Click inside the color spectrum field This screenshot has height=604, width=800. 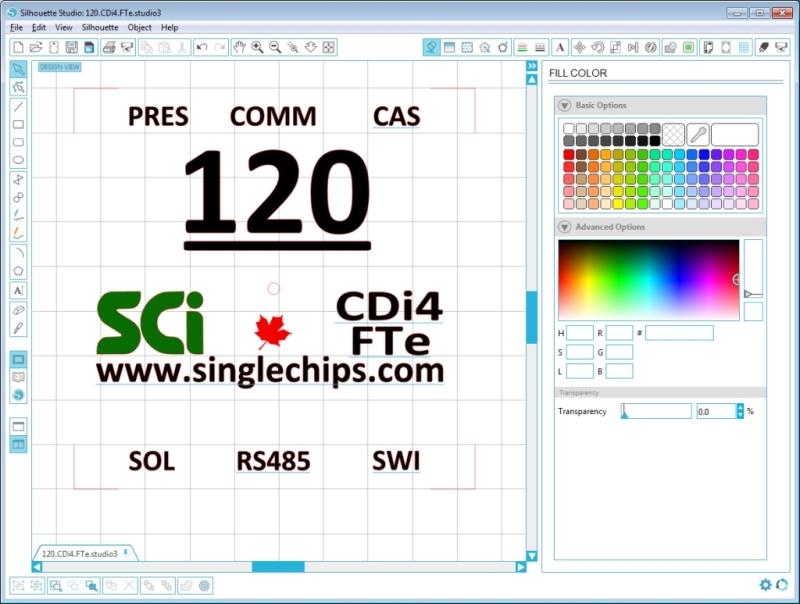tap(648, 280)
